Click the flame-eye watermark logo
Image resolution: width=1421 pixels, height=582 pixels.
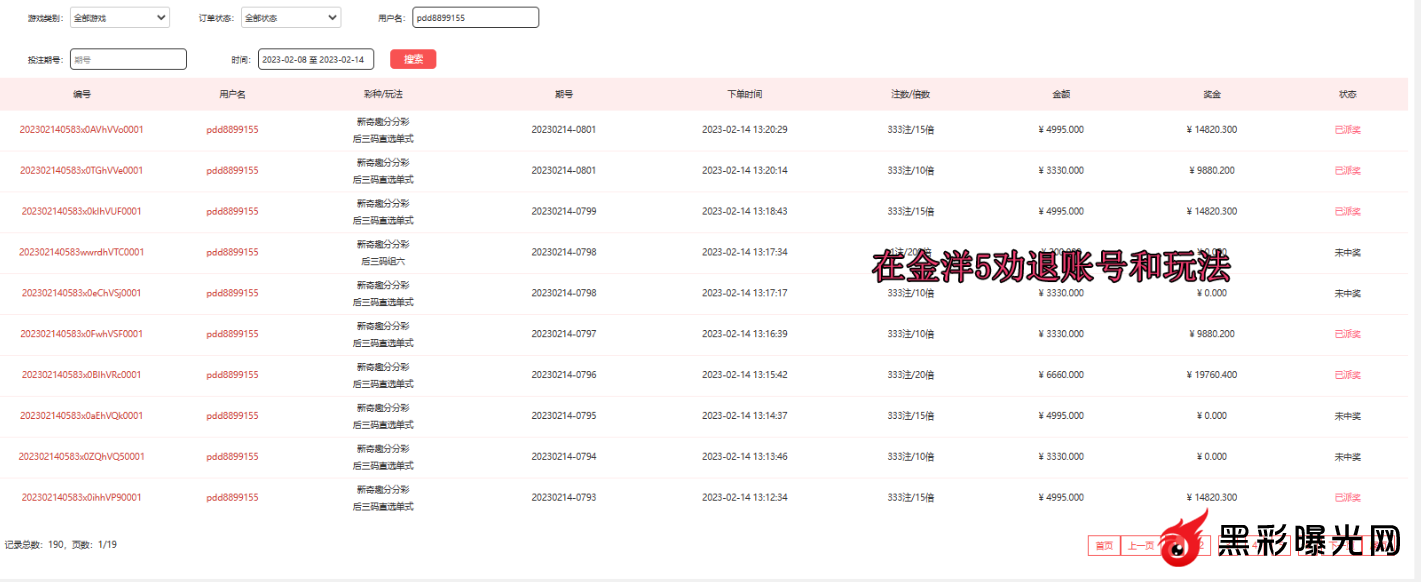pos(1185,543)
